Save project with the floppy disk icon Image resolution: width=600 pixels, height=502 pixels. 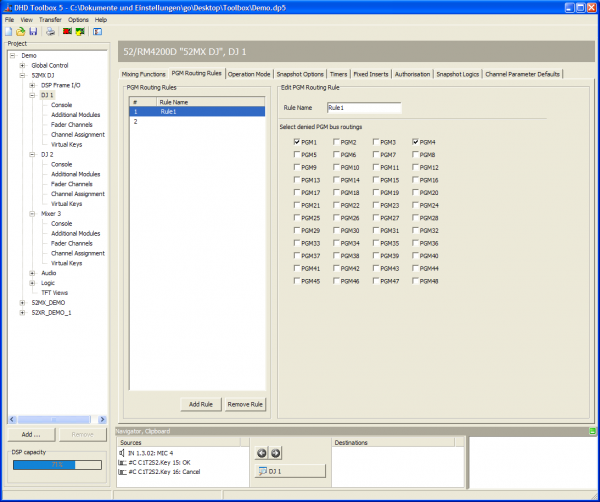pos(33,31)
